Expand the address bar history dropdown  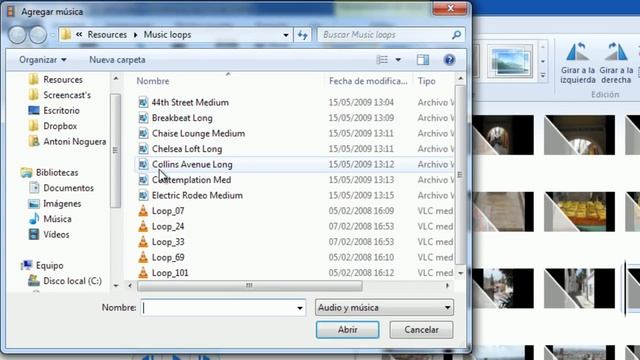(286, 35)
